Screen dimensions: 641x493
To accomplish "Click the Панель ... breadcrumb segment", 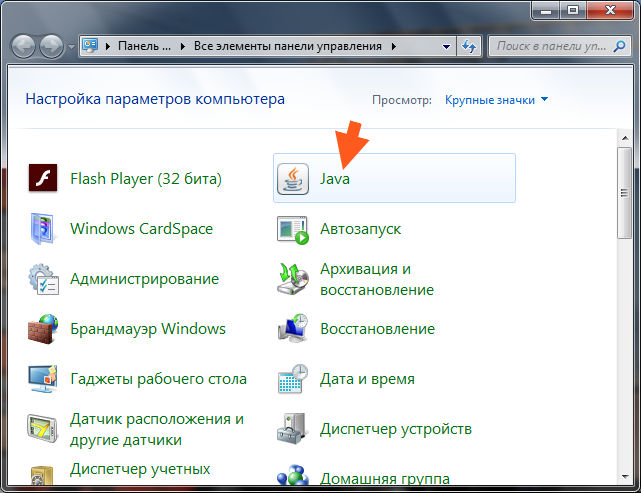I will (144, 46).
